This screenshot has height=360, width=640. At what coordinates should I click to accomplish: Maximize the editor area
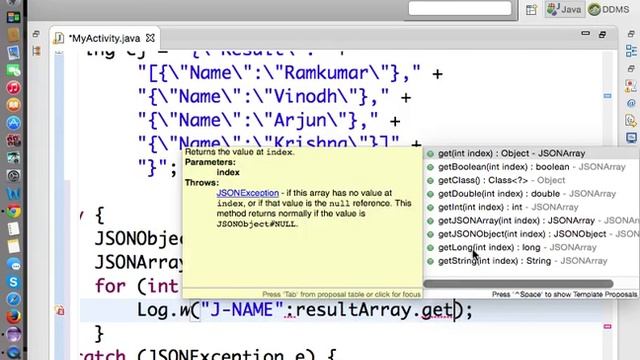[x=602, y=34]
